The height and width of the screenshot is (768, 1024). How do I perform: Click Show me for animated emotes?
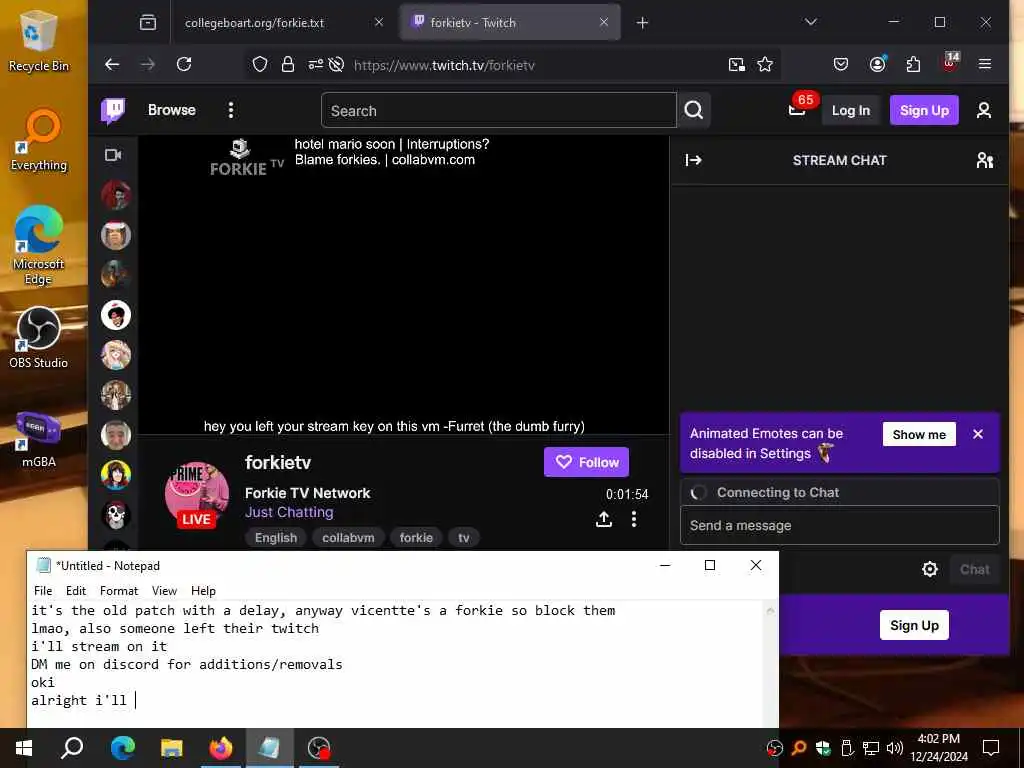919,434
